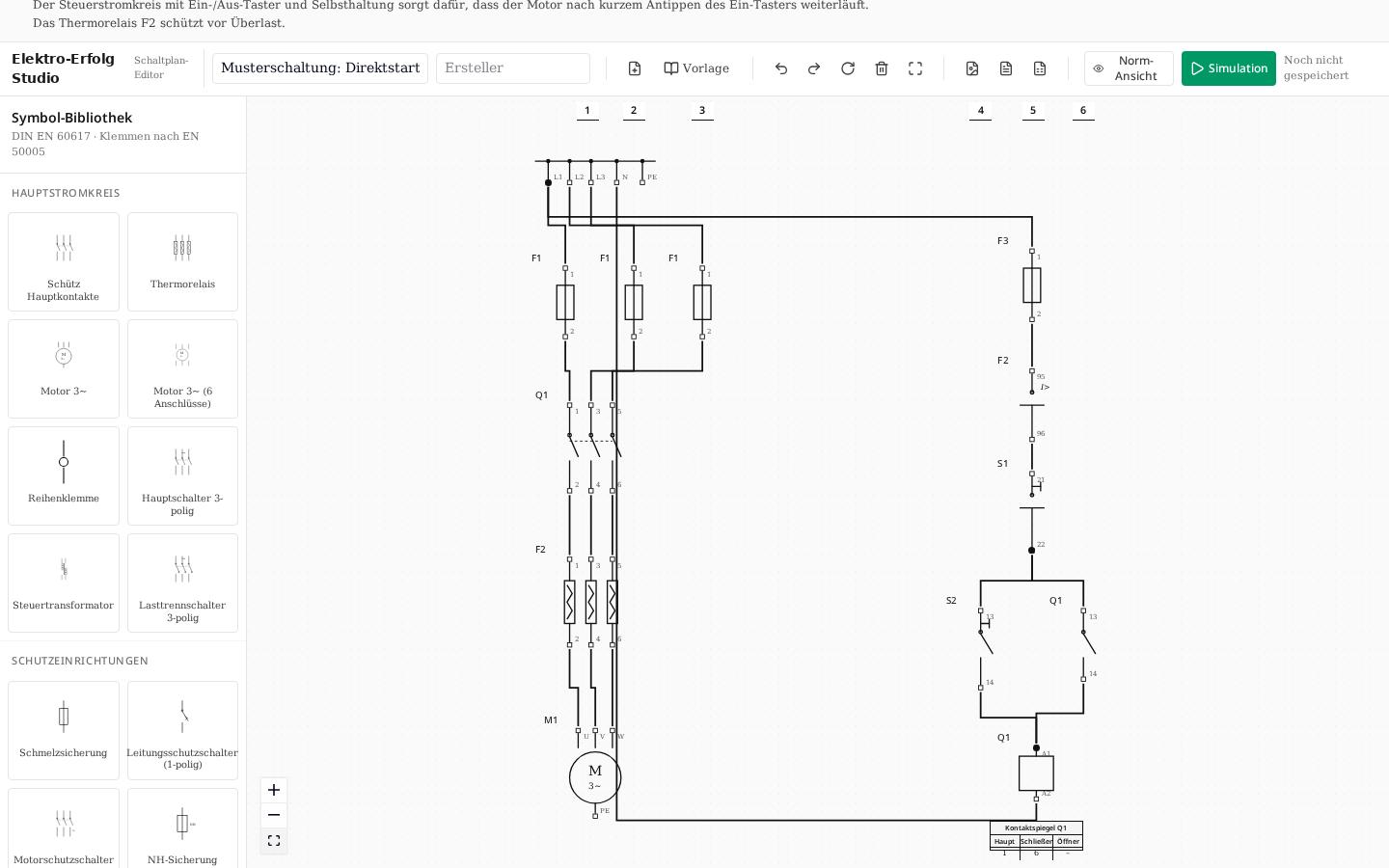Screen dimensions: 1389x868
Task: Click the new file icon in toolbar
Action: click(x=635, y=68)
